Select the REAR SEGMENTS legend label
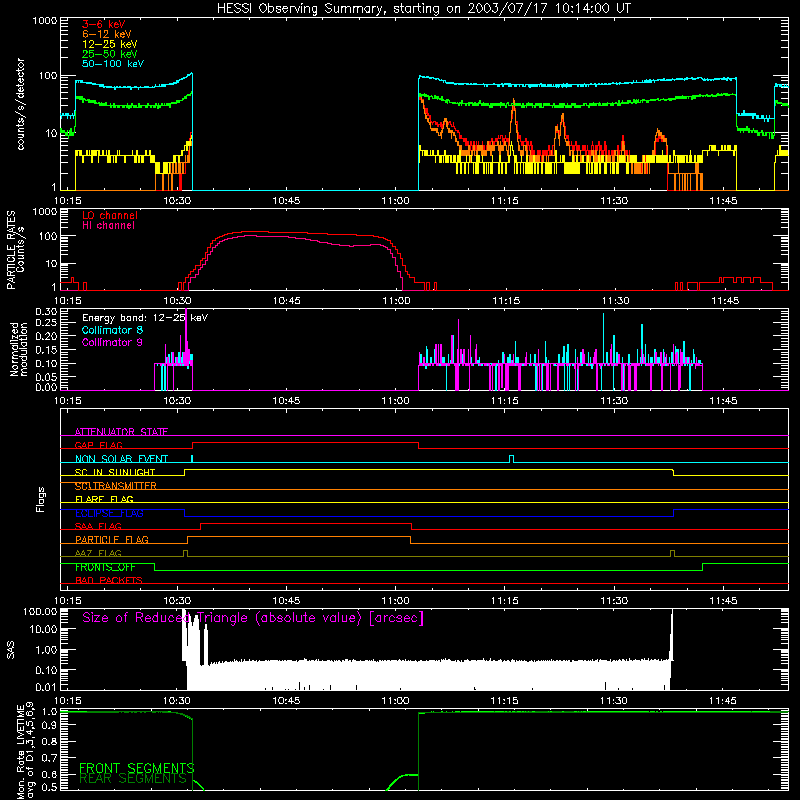Screen dimensions: 800x800 (x=133, y=778)
